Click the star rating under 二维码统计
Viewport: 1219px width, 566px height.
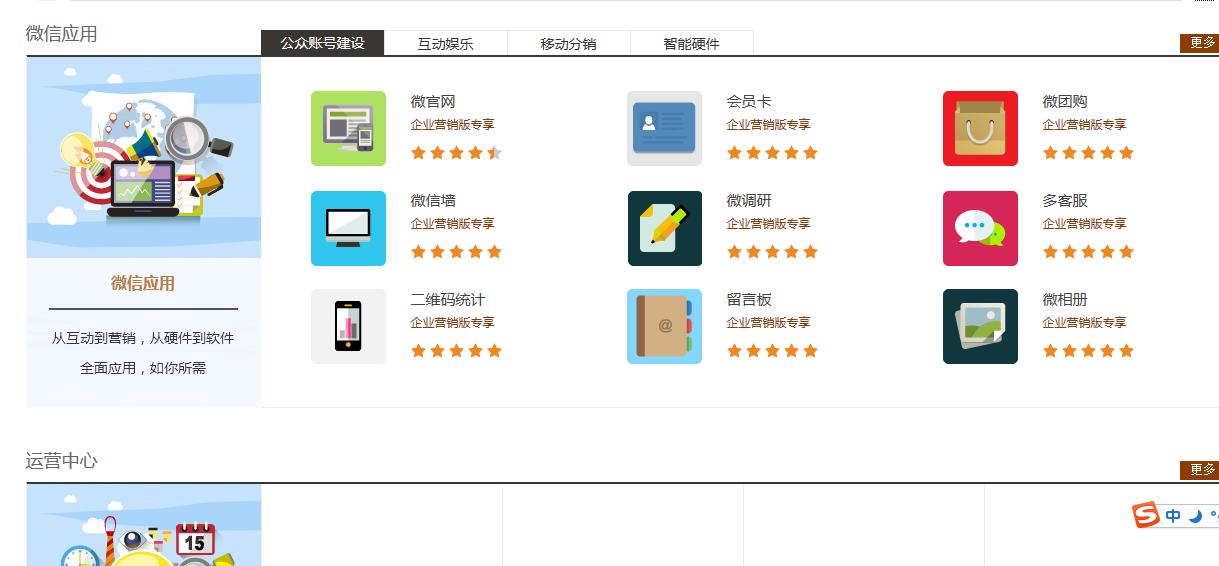pyautogui.click(x=456, y=351)
